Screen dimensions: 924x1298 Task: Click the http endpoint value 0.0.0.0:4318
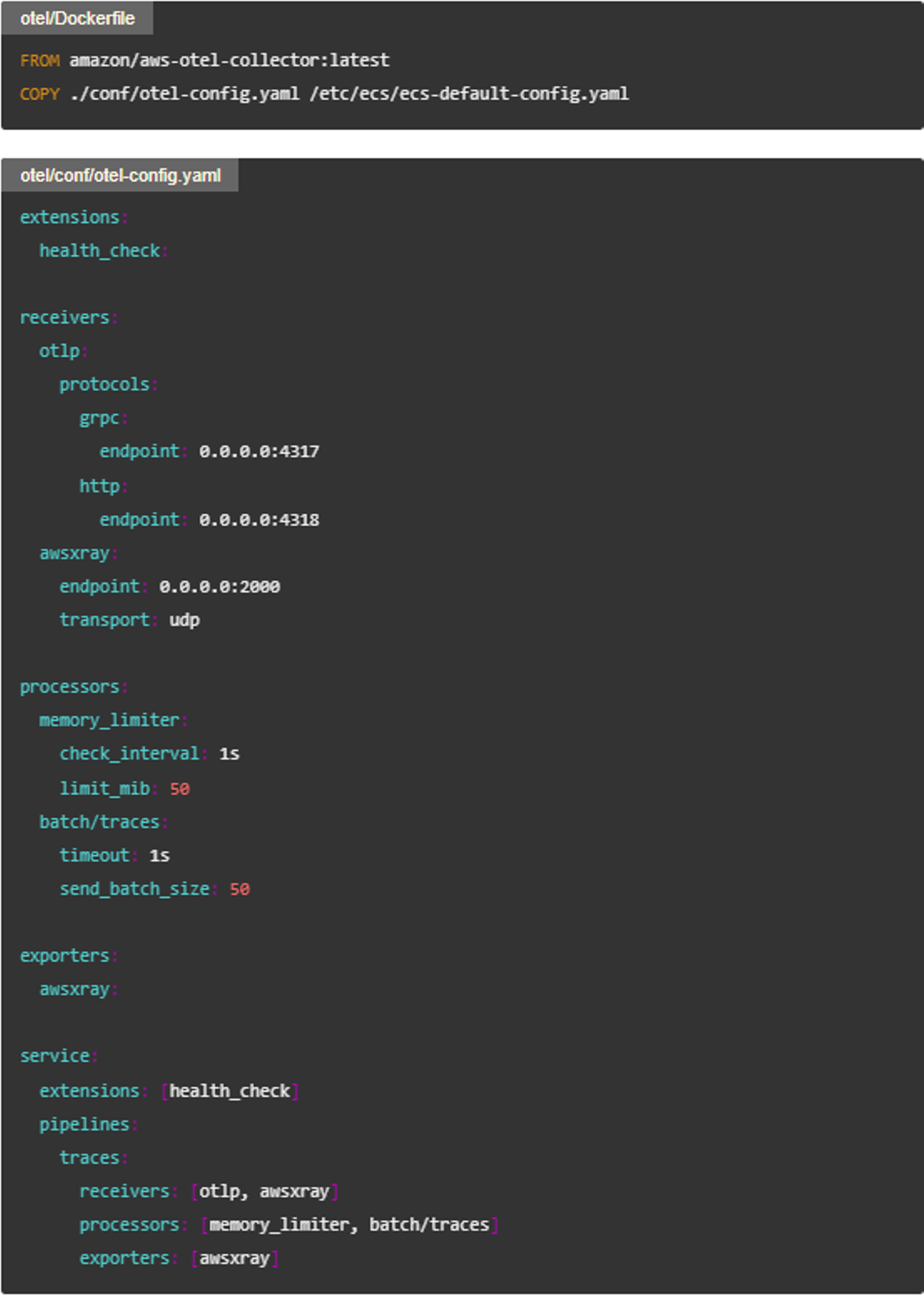259,520
